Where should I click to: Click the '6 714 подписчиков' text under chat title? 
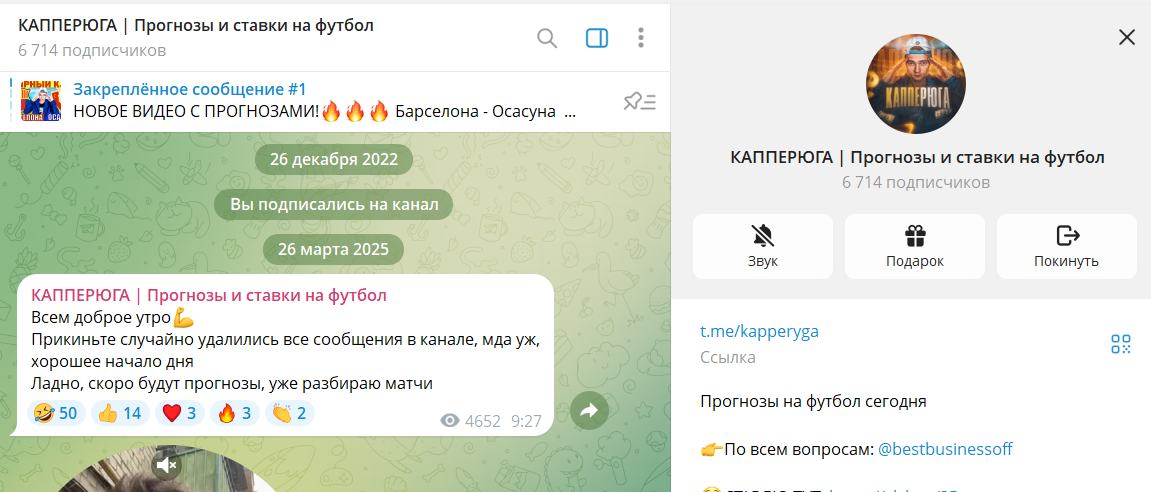pos(92,51)
